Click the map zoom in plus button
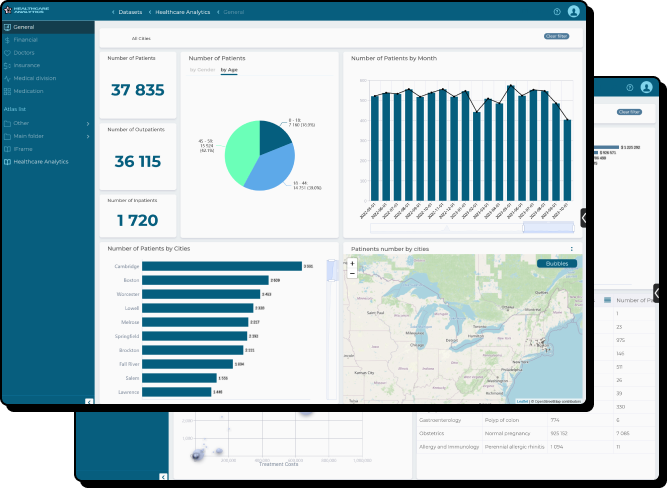This screenshot has height=488, width=667. point(352,263)
